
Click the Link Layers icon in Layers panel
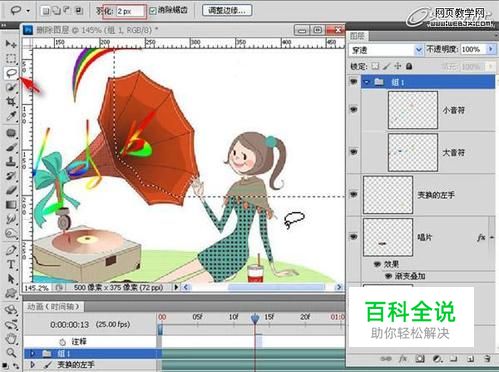click(386, 359)
